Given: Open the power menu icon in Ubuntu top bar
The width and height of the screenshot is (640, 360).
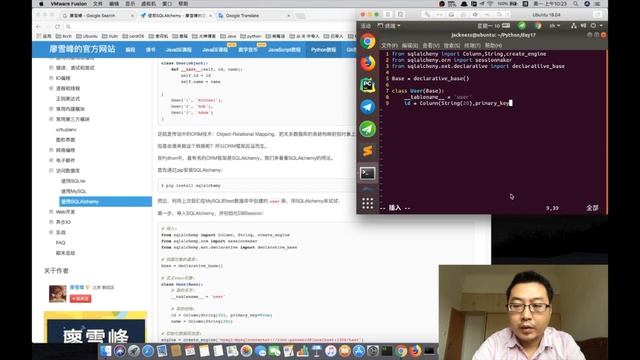Looking at the screenshot, I should (593, 26).
